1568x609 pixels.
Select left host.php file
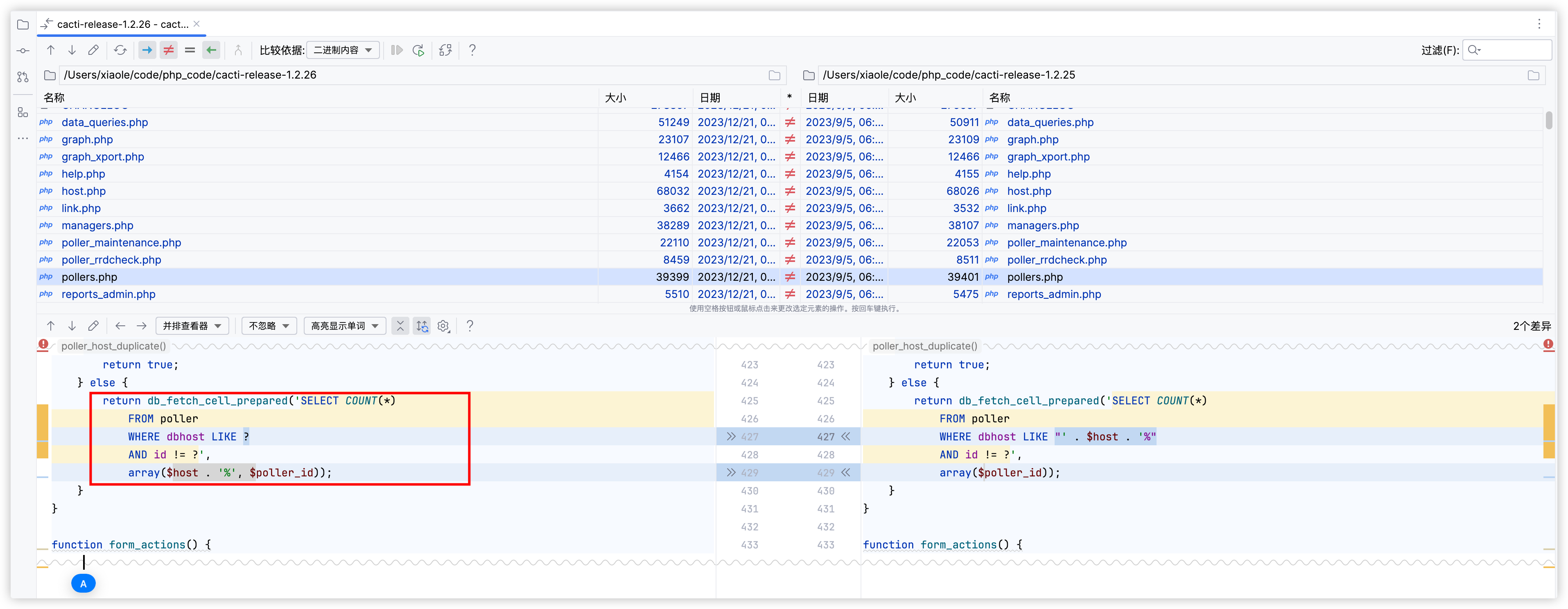pos(84,191)
